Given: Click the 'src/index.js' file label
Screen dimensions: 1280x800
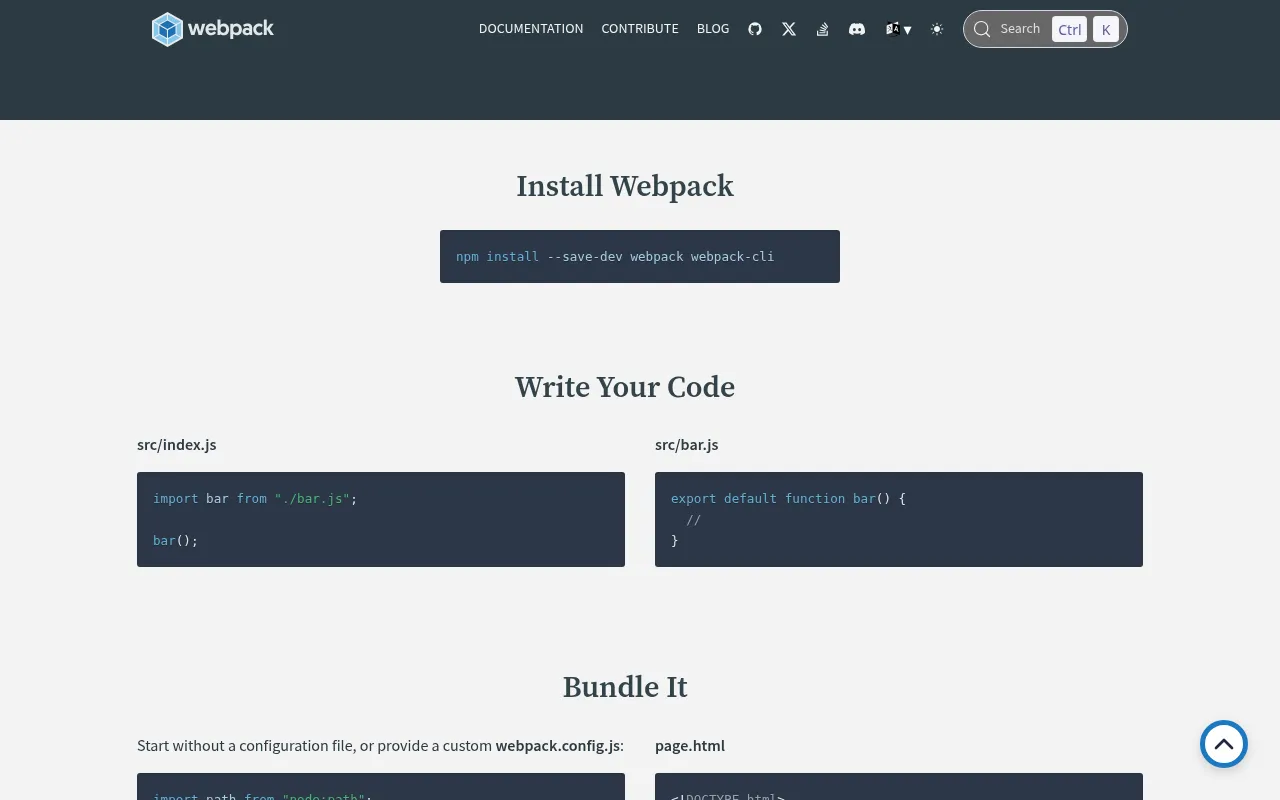Looking at the screenshot, I should [177, 444].
